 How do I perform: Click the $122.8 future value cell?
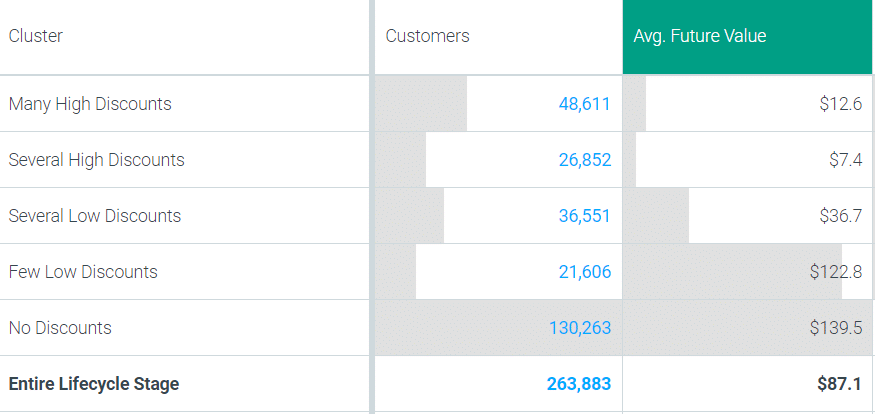836,272
